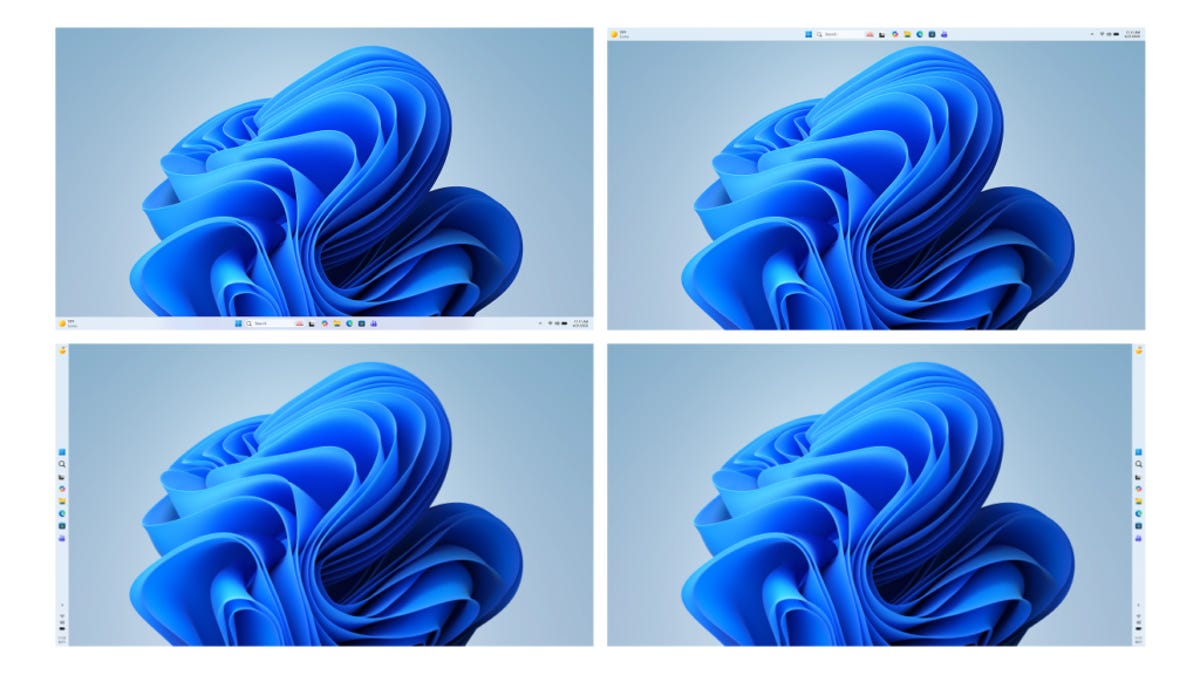Open Task View from the bottom taskbar
This screenshot has height=675, width=1200.
311,324
